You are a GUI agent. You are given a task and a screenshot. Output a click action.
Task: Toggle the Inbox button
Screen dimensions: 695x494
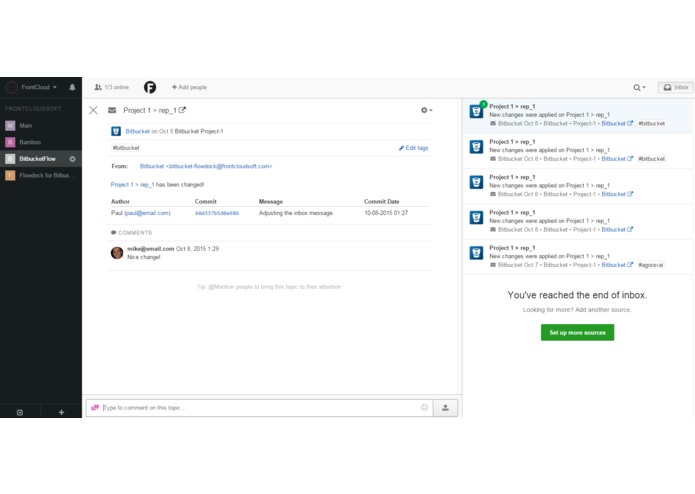(x=675, y=87)
